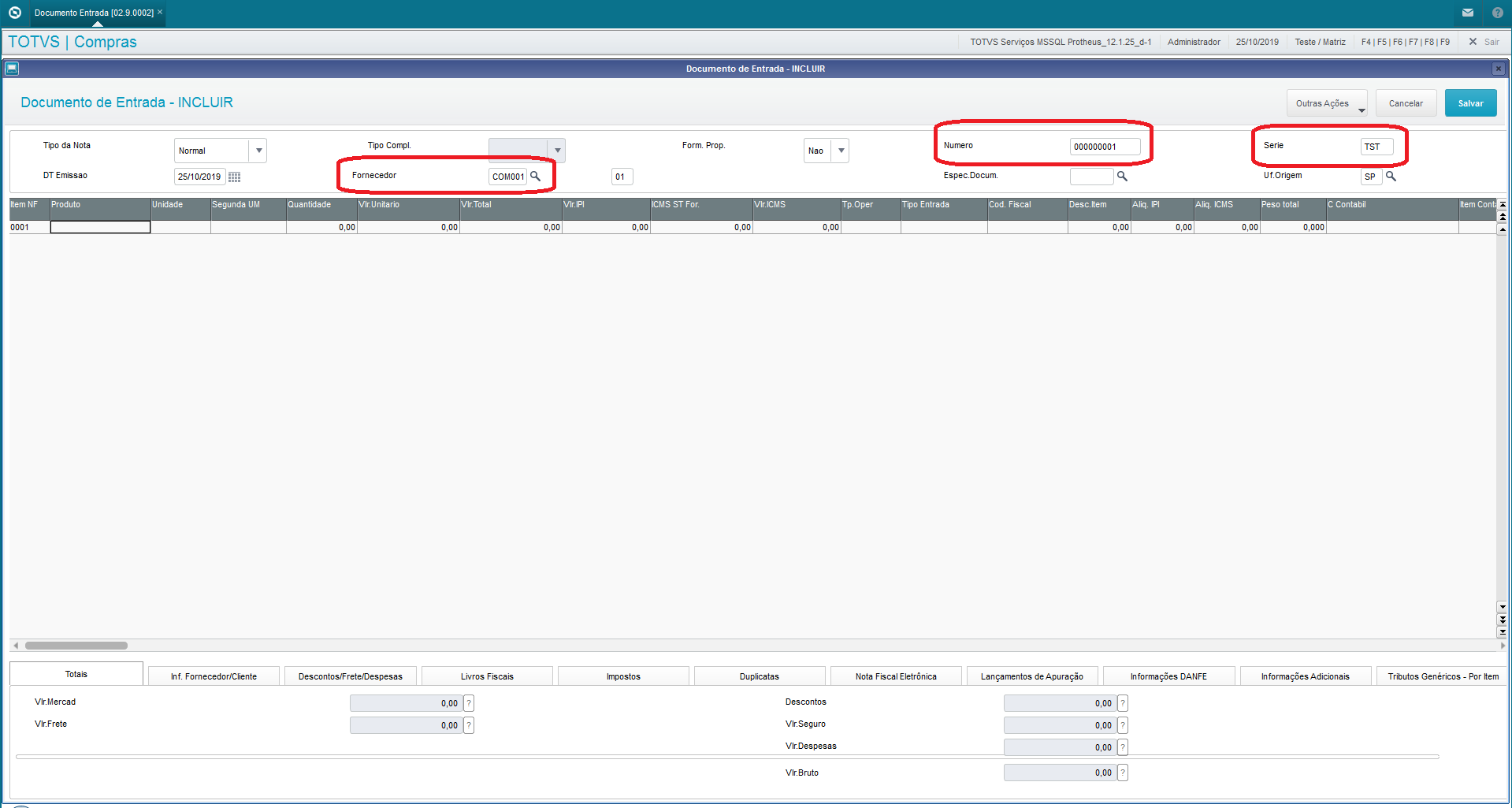
Task: Open the mail envelope icon
Action: pyautogui.click(x=1468, y=13)
